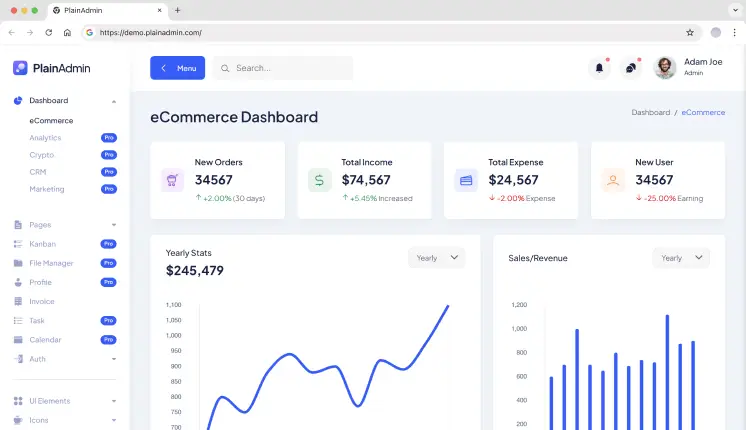
Task: Expand the Icons submenu arrow
Action: (114, 420)
